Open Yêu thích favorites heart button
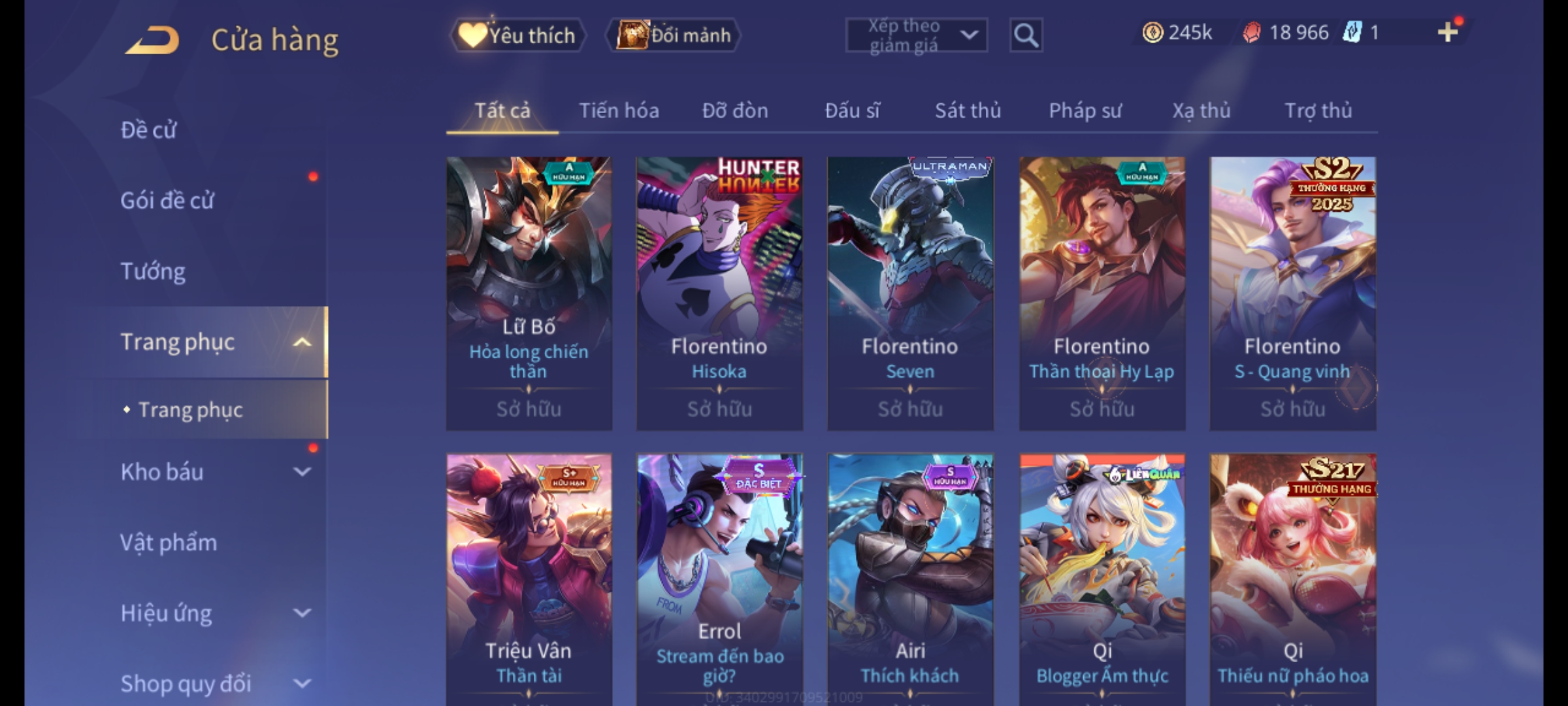This screenshot has height=706, width=1568. point(517,35)
